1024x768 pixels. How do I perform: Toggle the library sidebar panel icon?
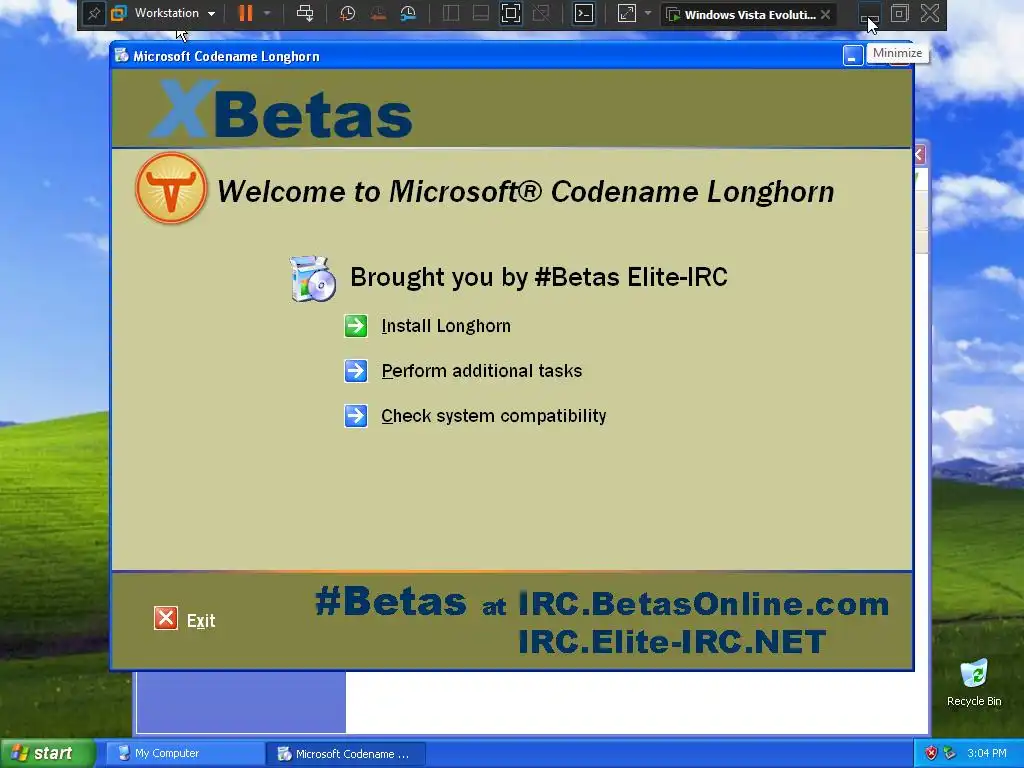click(451, 13)
